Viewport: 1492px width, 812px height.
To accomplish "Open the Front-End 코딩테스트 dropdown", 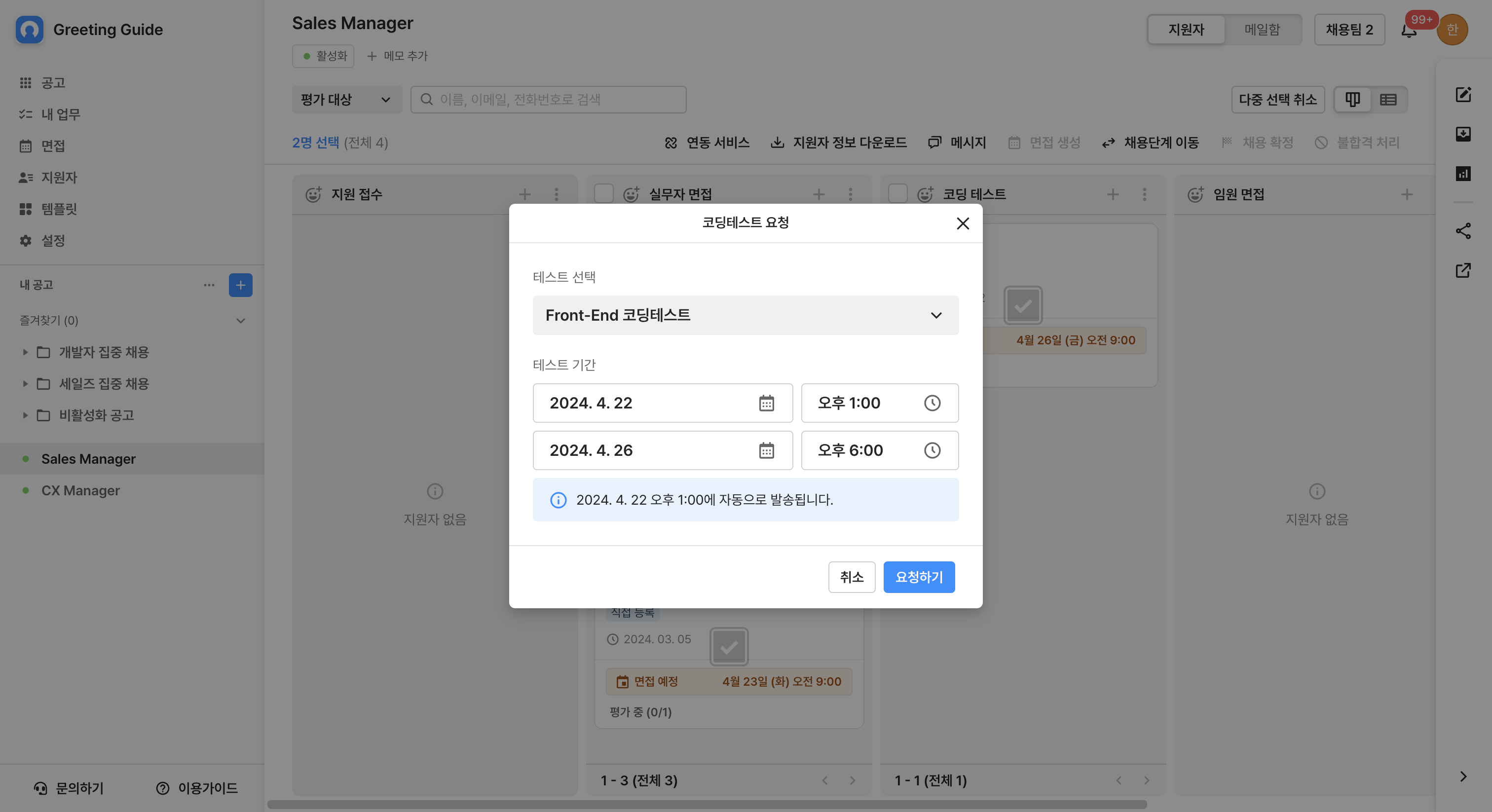I will [746, 316].
